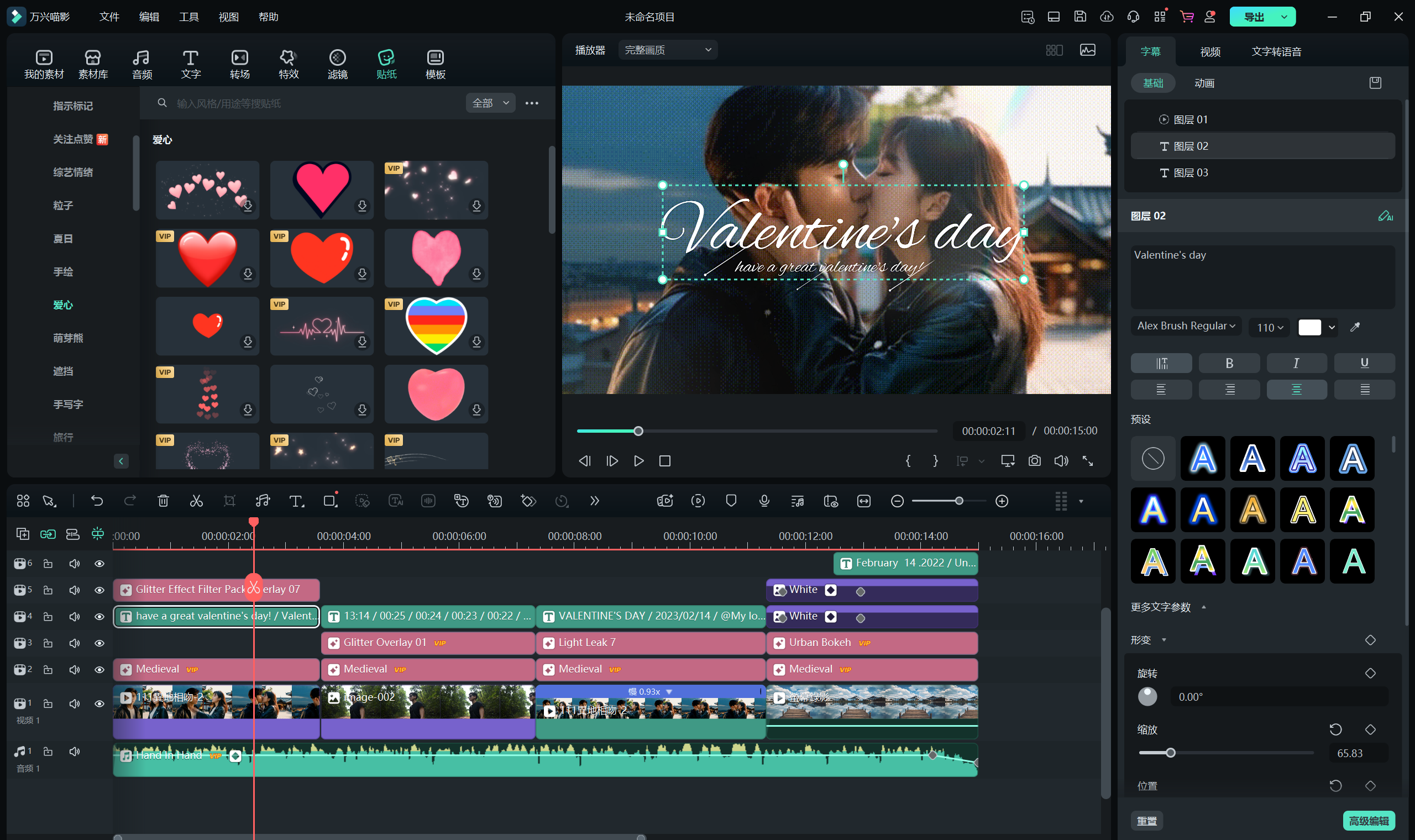Click the split scissors tool in timeline toolbar
This screenshot has width=1415, height=840.
pos(196,501)
